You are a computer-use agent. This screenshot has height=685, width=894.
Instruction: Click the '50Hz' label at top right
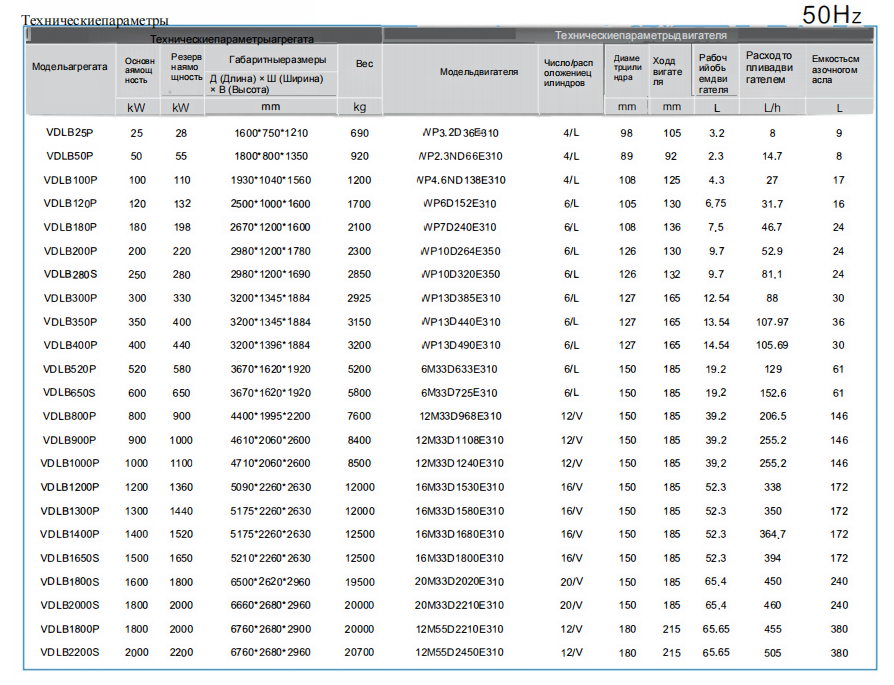pos(831,15)
